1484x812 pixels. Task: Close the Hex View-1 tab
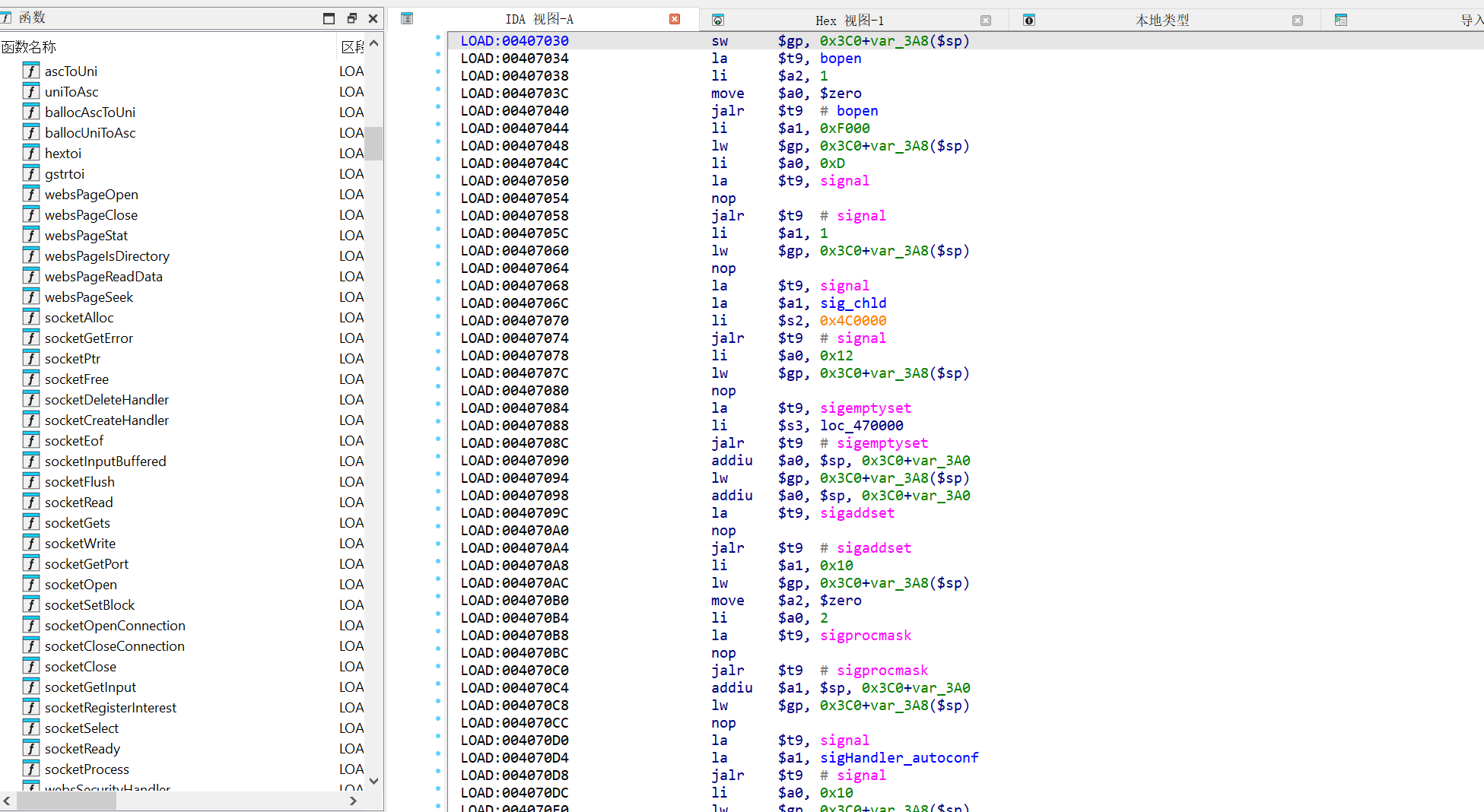(x=986, y=21)
